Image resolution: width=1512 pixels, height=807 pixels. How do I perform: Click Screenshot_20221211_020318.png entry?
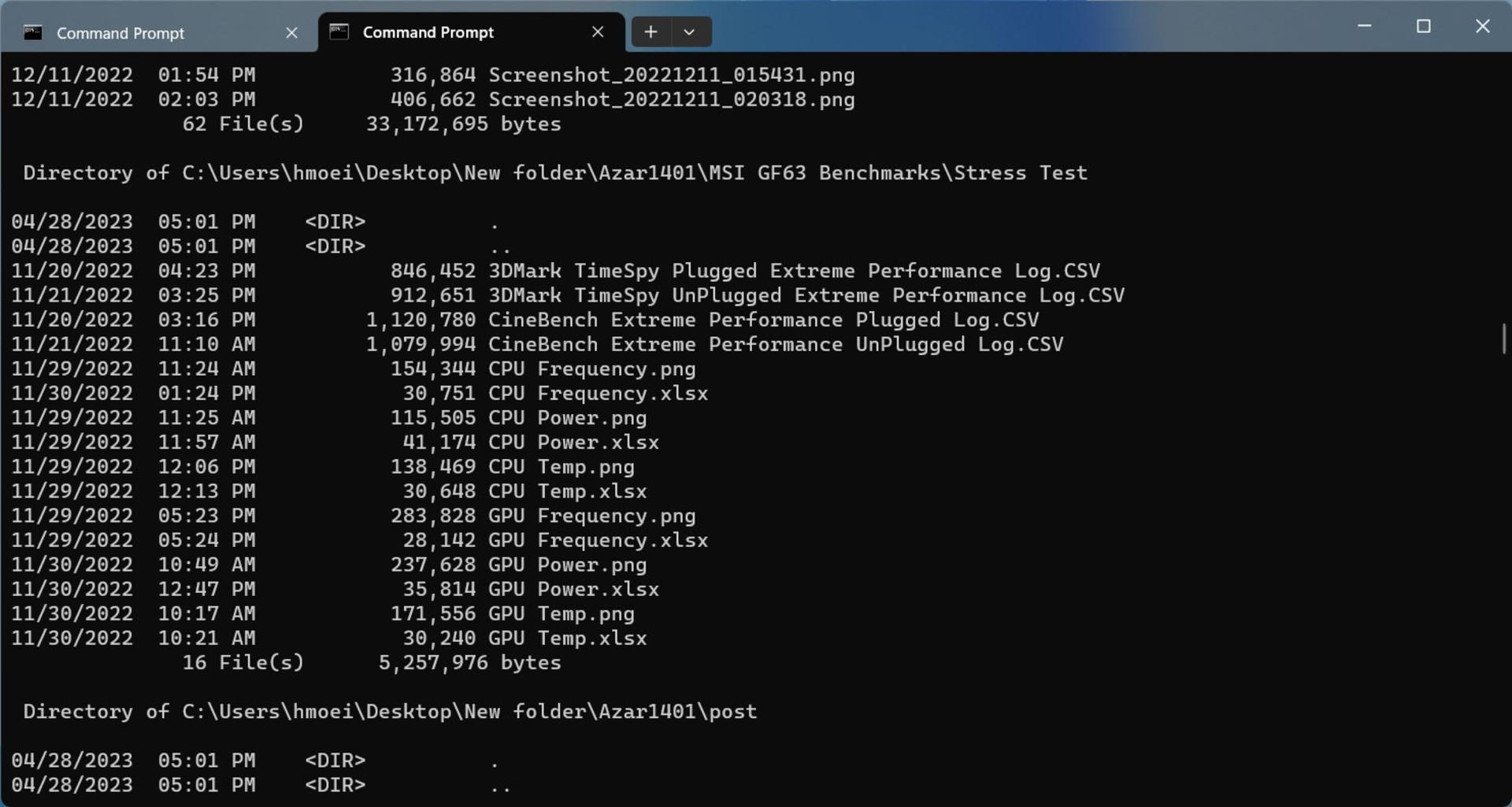[433, 100]
